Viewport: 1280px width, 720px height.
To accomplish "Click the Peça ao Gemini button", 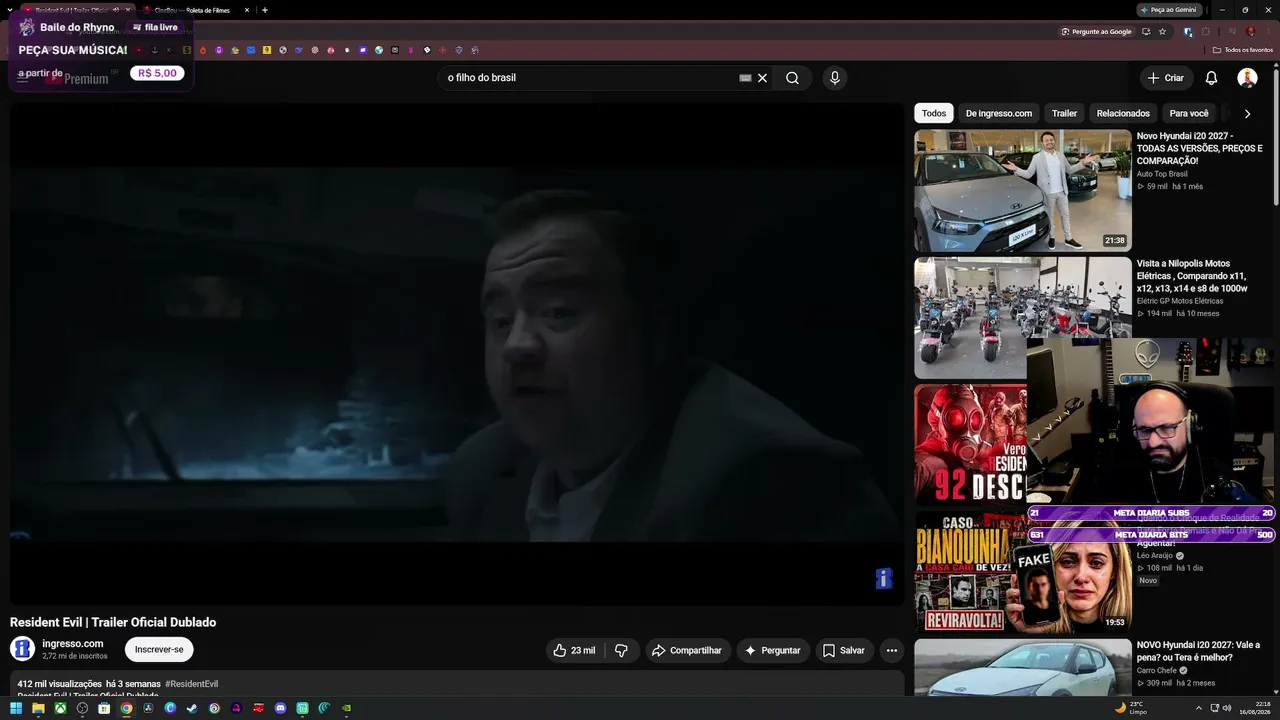I will pyautogui.click(x=1169, y=10).
